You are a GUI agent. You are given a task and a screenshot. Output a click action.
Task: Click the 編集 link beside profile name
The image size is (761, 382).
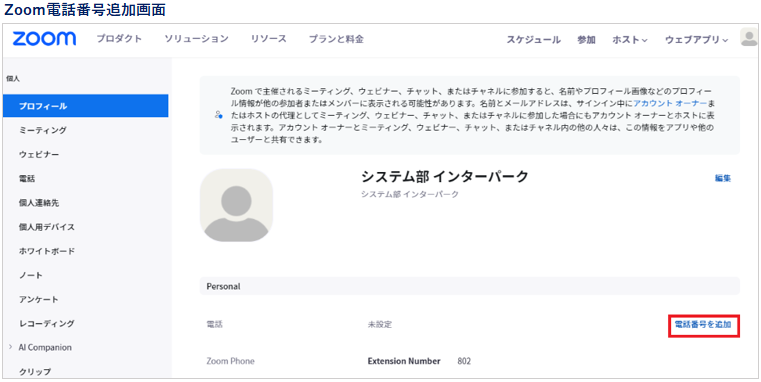point(723,178)
